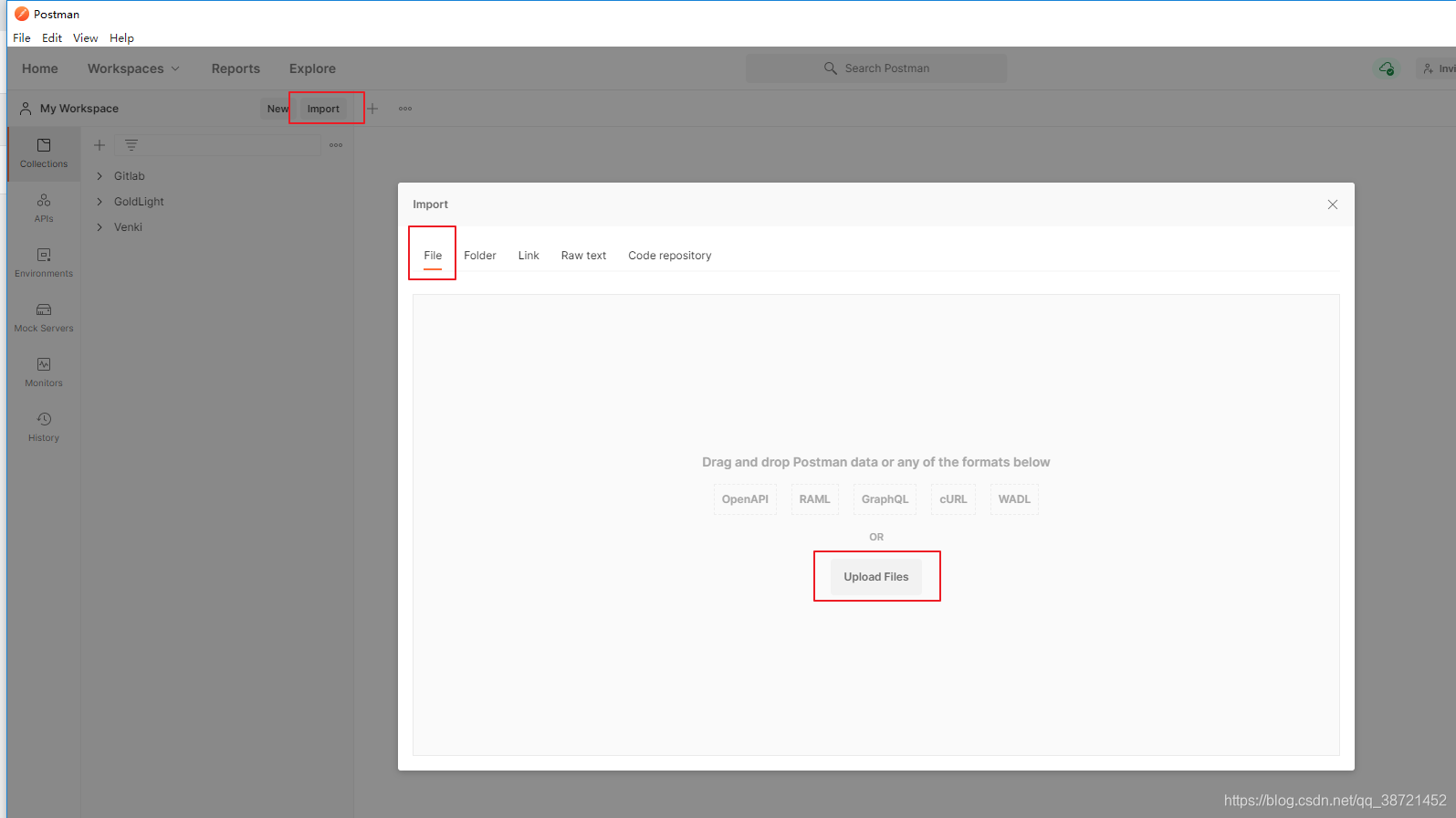1456x818 pixels.
Task: Switch to the Link import tab
Action: click(x=529, y=256)
